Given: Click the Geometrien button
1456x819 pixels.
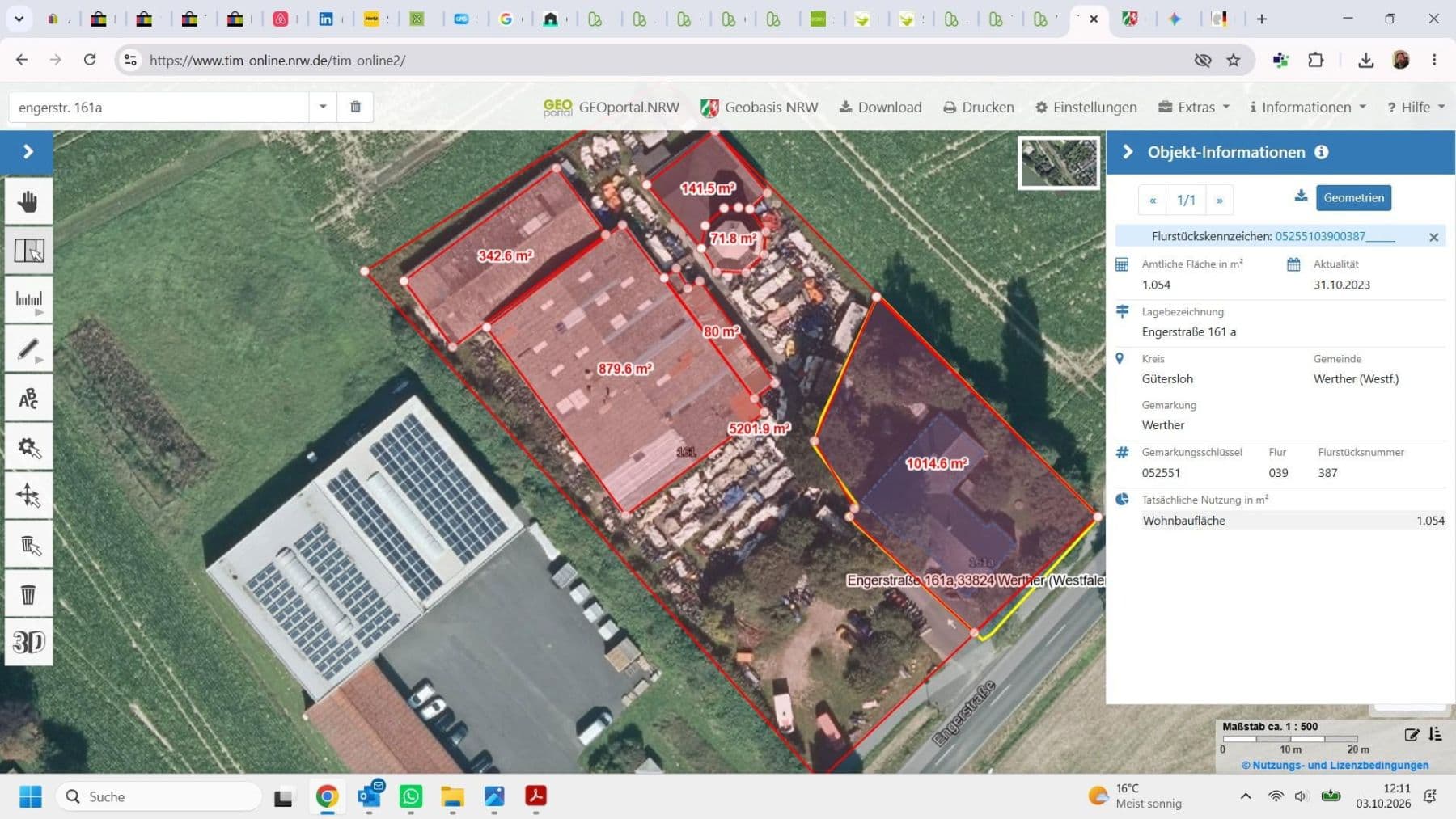Looking at the screenshot, I should point(1353,197).
